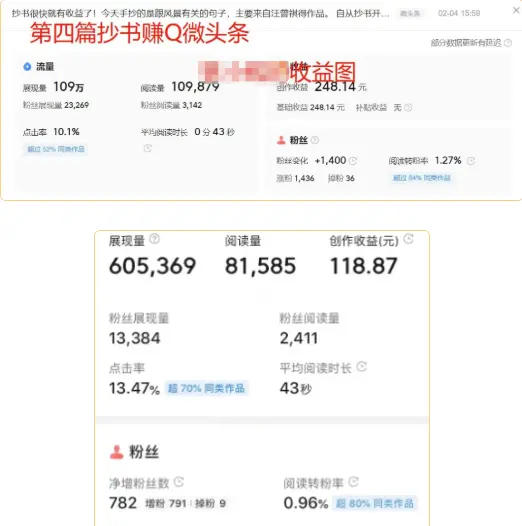Screen dimensions: 522x526
Task: Click the 微头条 tag beside date
Action: pyautogui.click(x=410, y=13)
